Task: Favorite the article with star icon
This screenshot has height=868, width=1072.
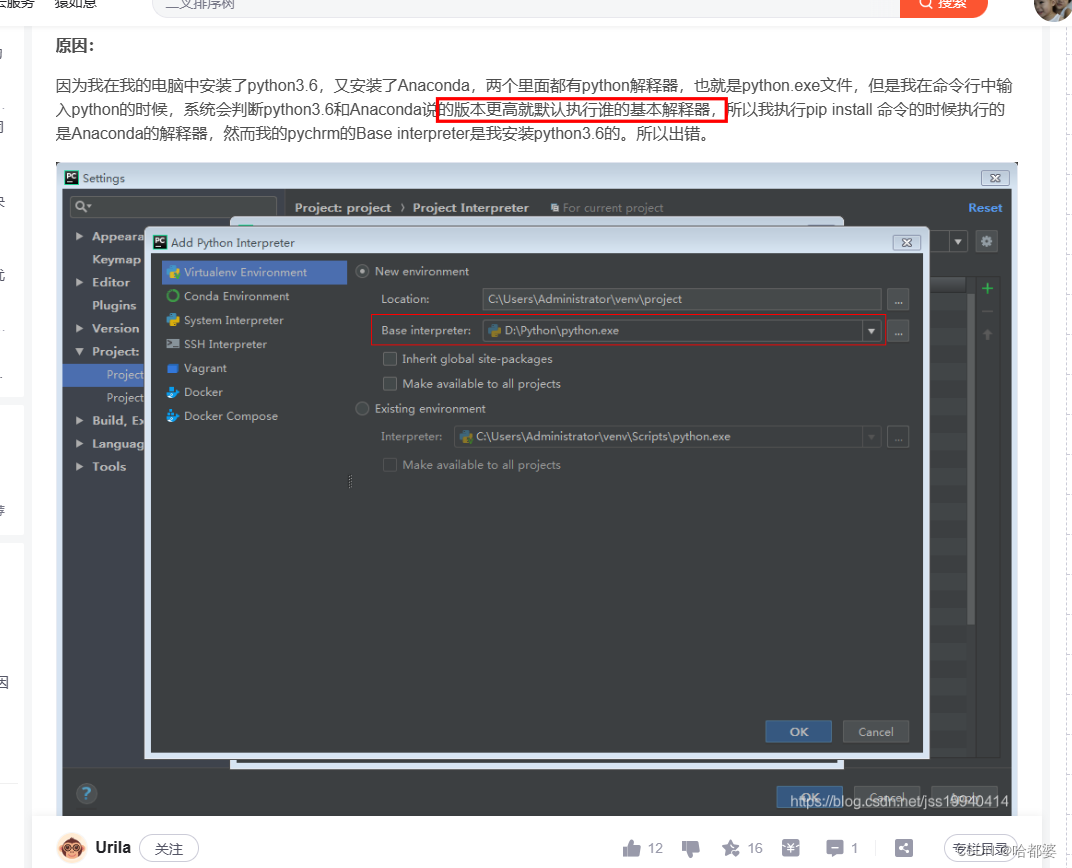Action: pyautogui.click(x=731, y=848)
